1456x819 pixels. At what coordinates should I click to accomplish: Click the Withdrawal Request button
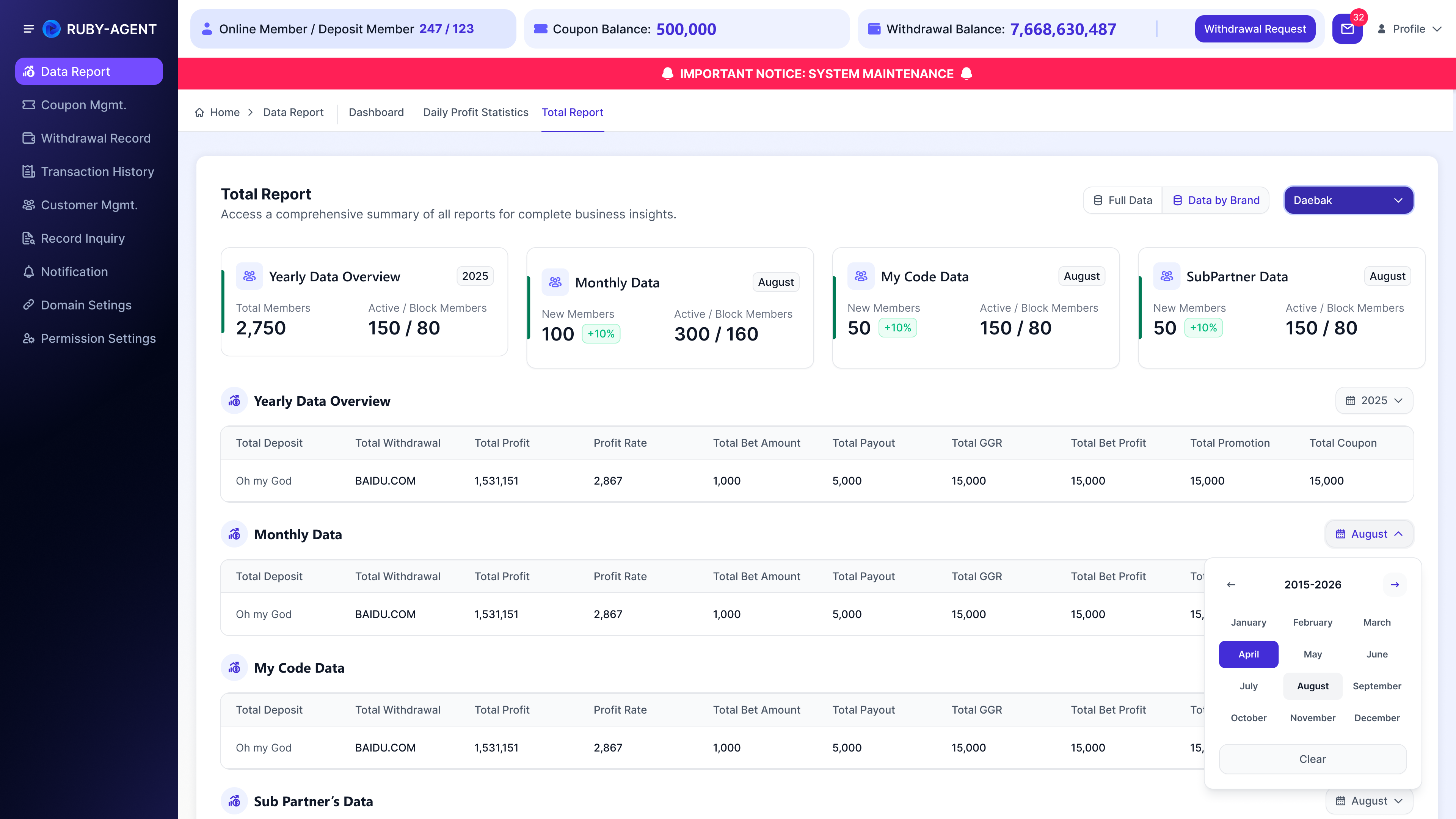[x=1255, y=29]
